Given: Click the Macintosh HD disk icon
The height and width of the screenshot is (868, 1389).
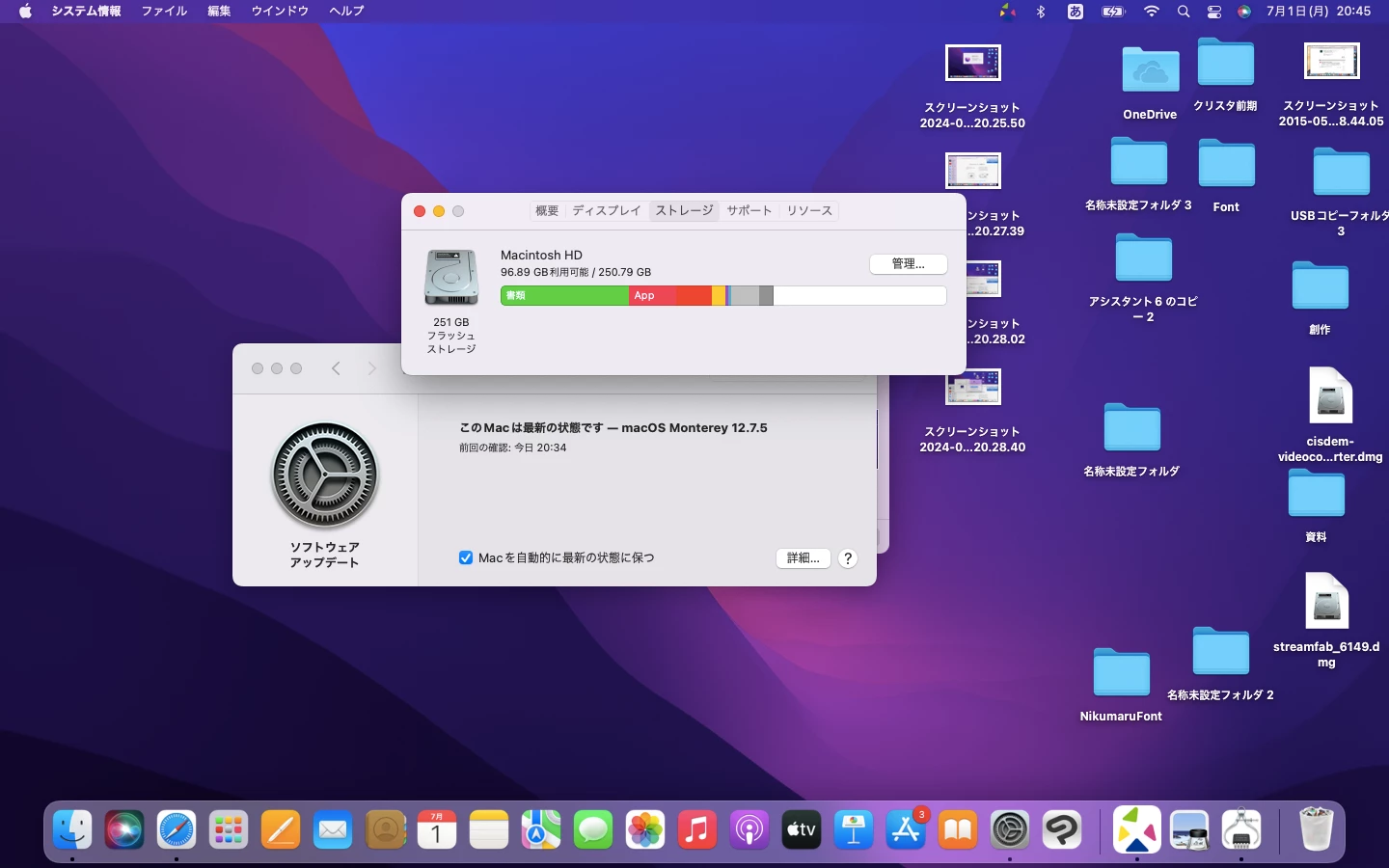Looking at the screenshot, I should [x=451, y=278].
